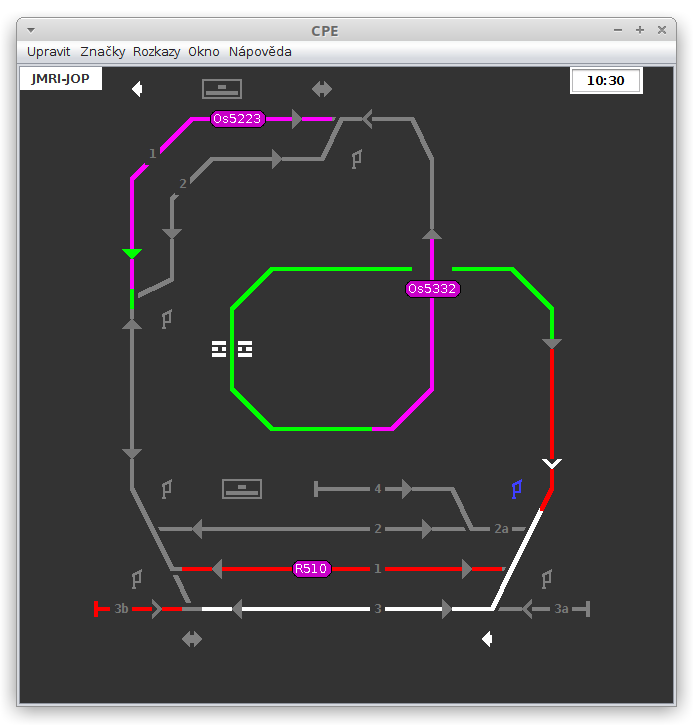Click the JMRI-JOP panel label
Viewport: 693px width, 725px height.
(60, 79)
